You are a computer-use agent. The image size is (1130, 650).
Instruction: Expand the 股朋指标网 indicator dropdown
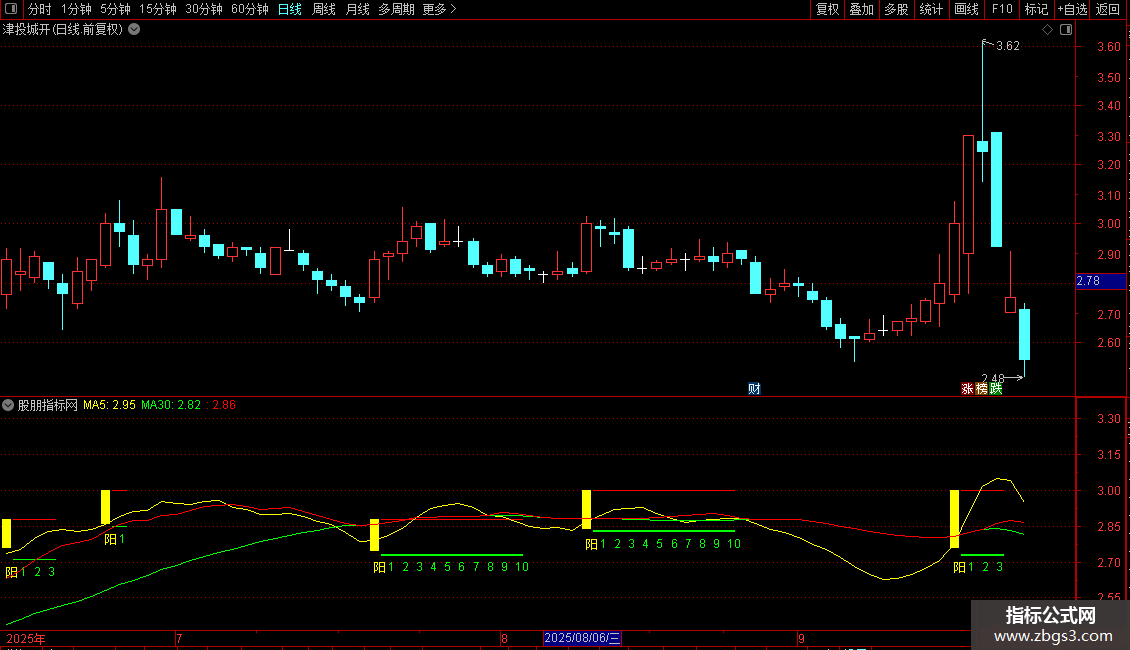point(8,405)
